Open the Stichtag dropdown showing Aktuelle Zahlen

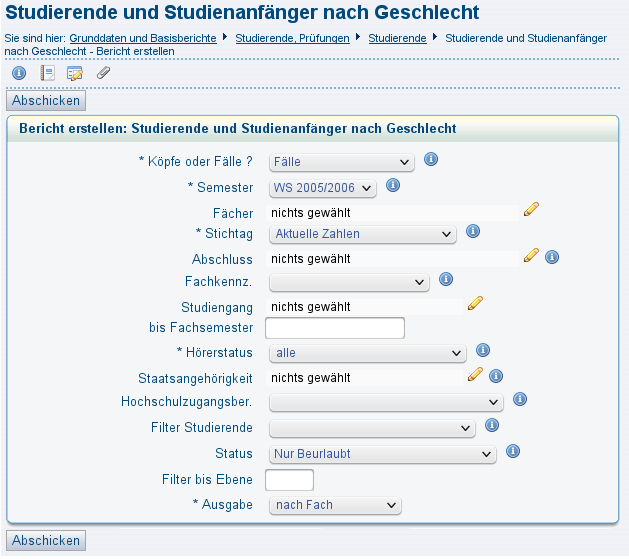[363, 234]
